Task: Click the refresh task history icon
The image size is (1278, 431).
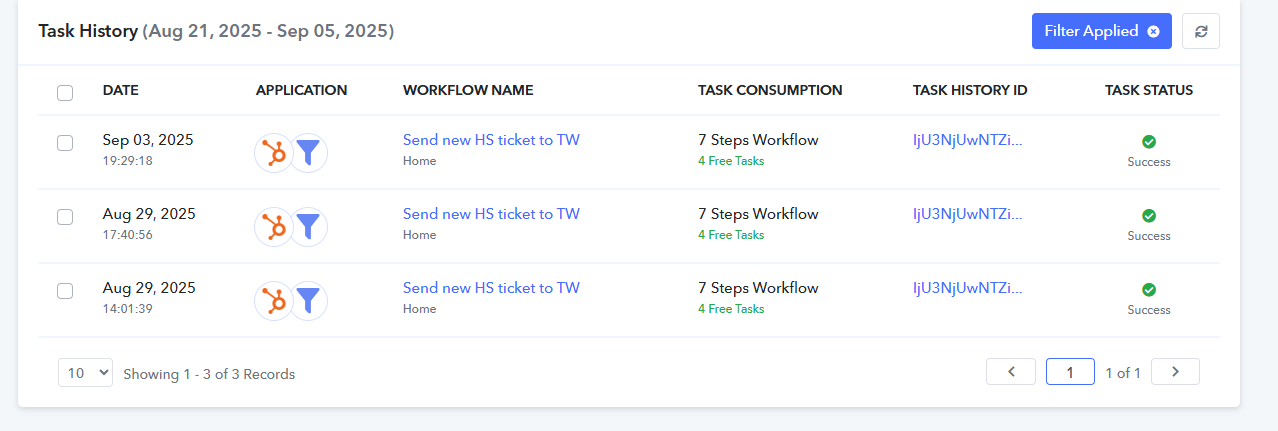Action: [1201, 31]
